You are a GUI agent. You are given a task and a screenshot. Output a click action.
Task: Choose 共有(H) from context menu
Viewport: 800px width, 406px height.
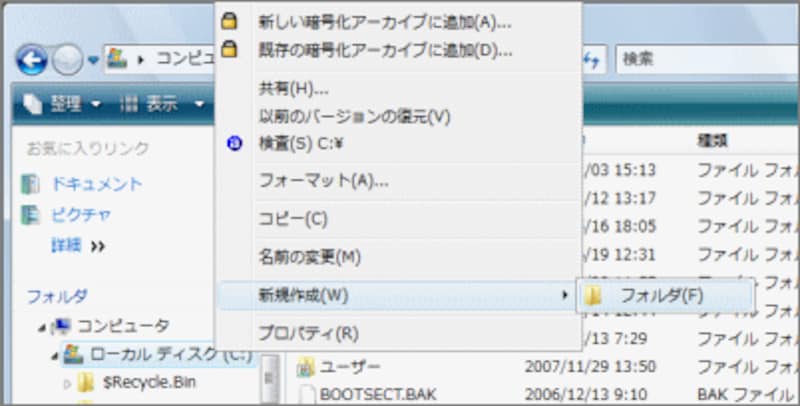tap(398, 89)
